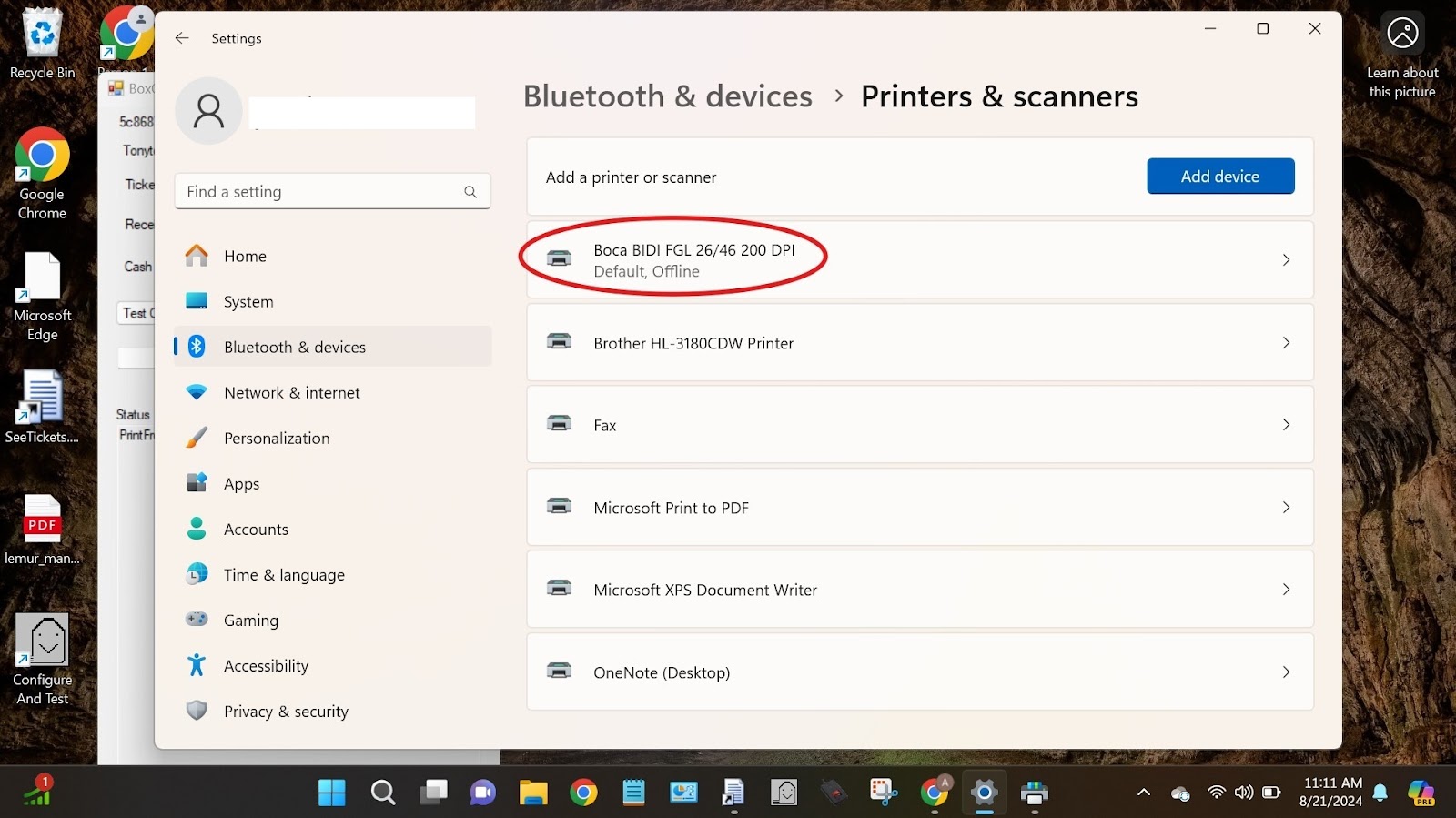Viewport: 1456px width, 818px height.
Task: Open Snipping Tool from the taskbar
Action: [884, 793]
